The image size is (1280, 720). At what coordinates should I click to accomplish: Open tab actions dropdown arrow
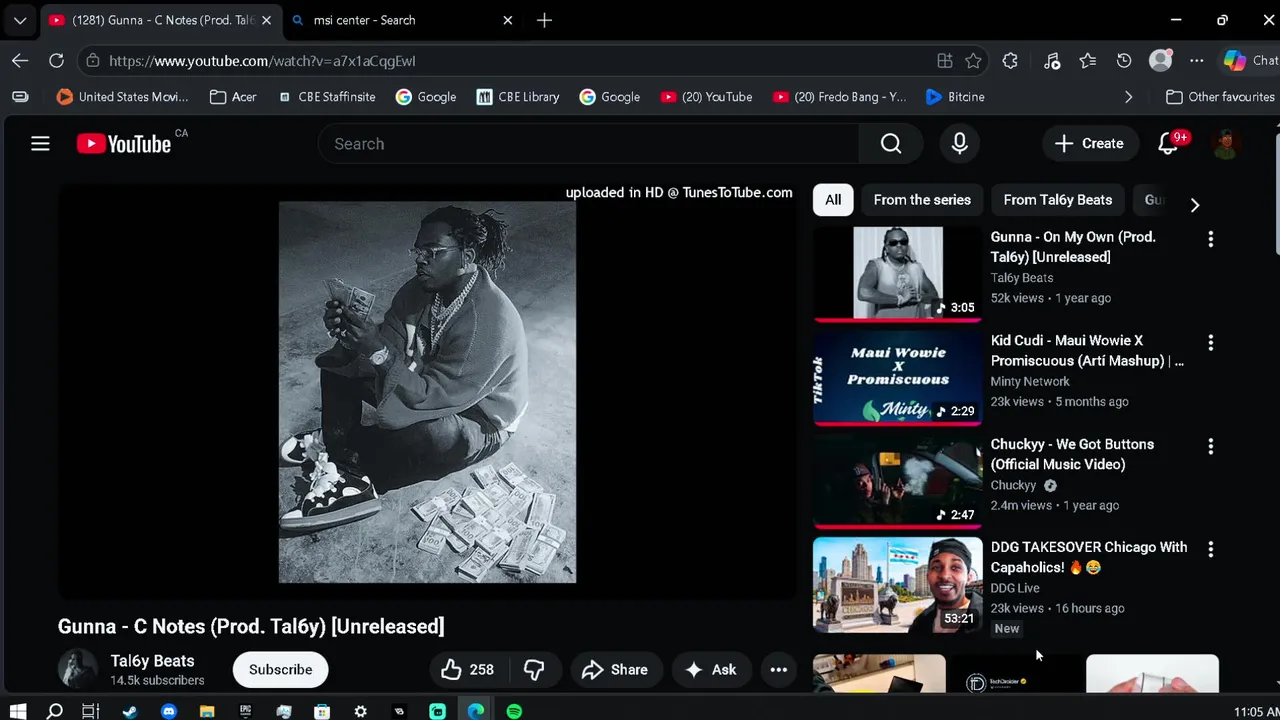pos(20,20)
